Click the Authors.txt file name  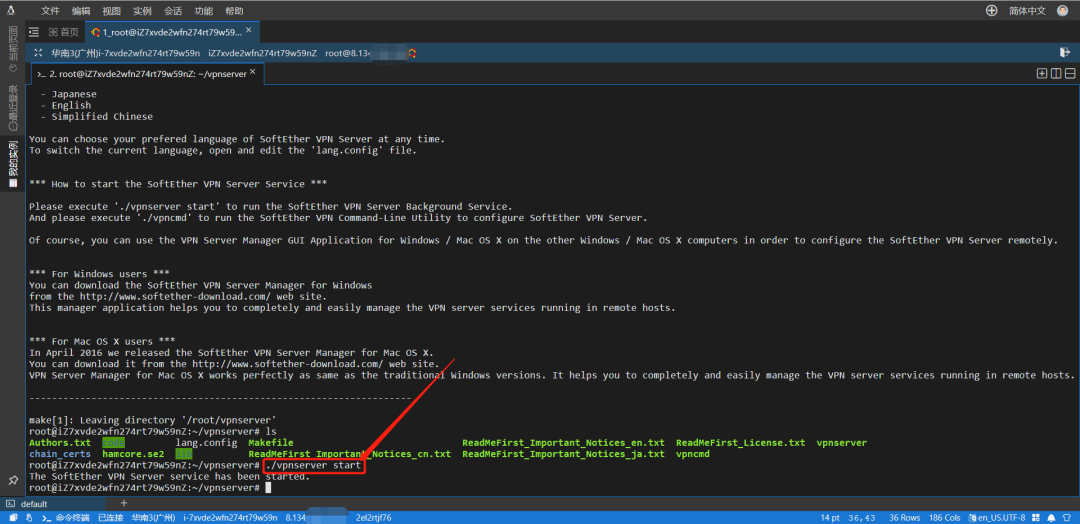tap(60, 443)
